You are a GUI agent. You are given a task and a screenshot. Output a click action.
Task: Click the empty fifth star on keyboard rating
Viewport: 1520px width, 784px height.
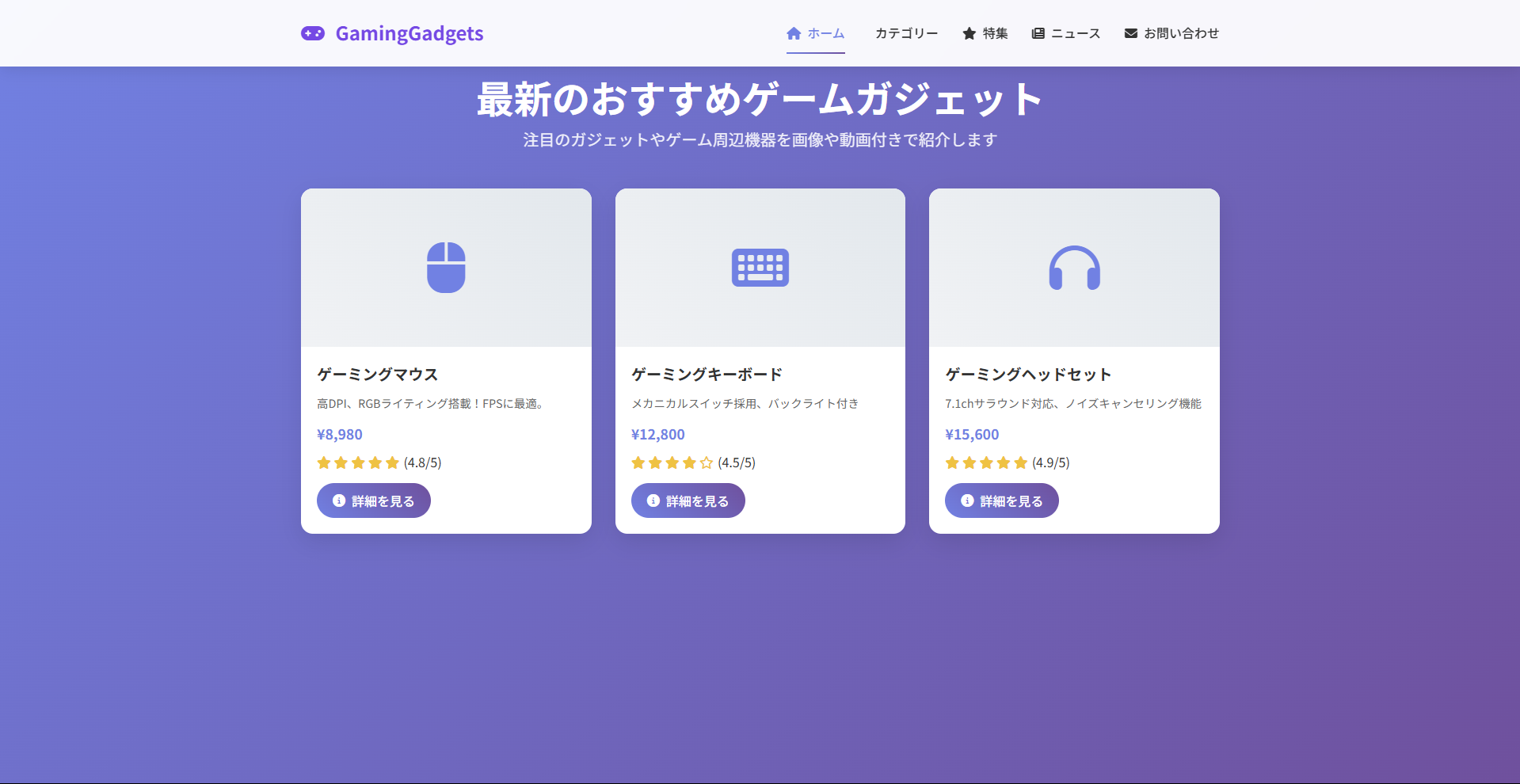point(707,462)
